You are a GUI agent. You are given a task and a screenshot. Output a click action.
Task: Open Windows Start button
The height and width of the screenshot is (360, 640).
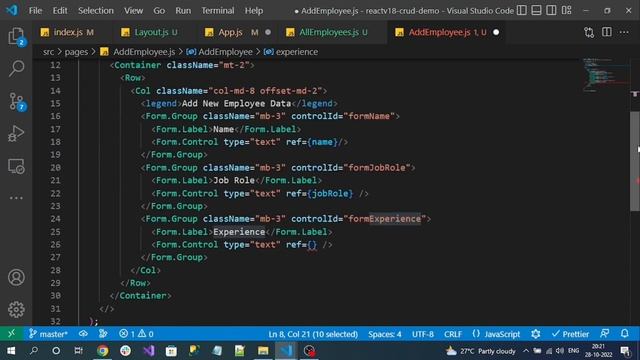pyautogui.click(x=11, y=351)
